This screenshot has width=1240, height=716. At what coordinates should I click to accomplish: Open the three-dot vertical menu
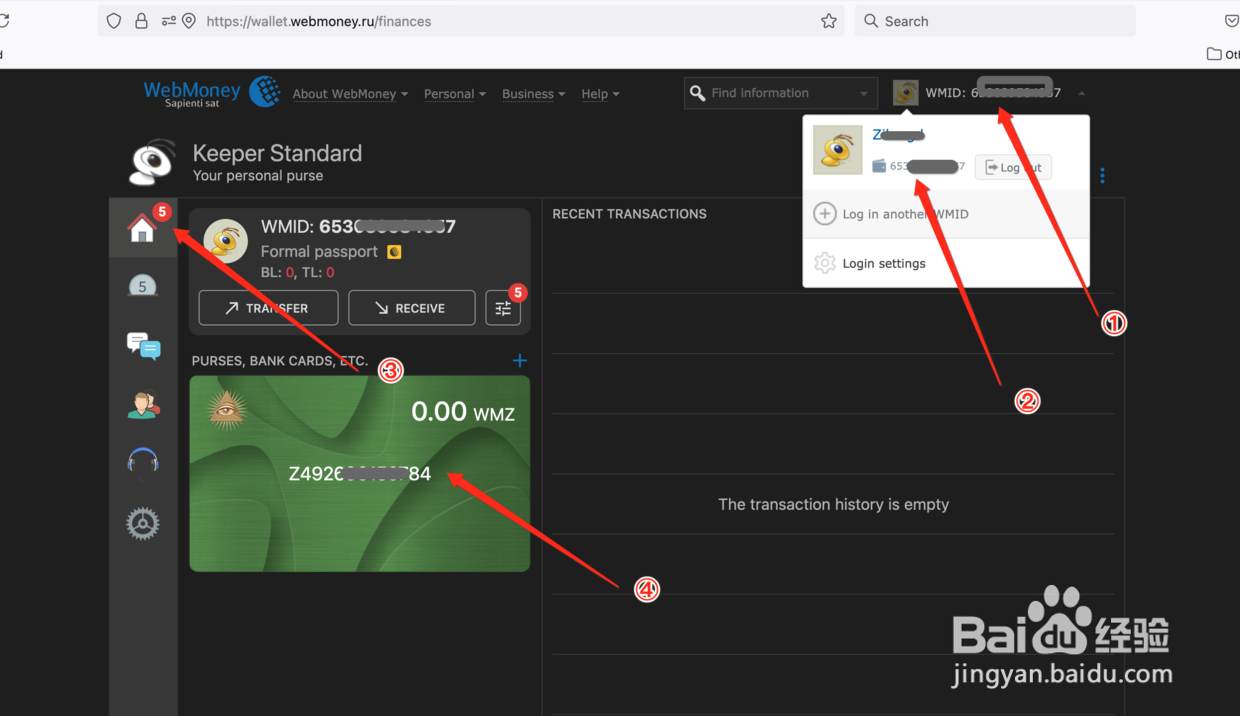(x=1102, y=176)
